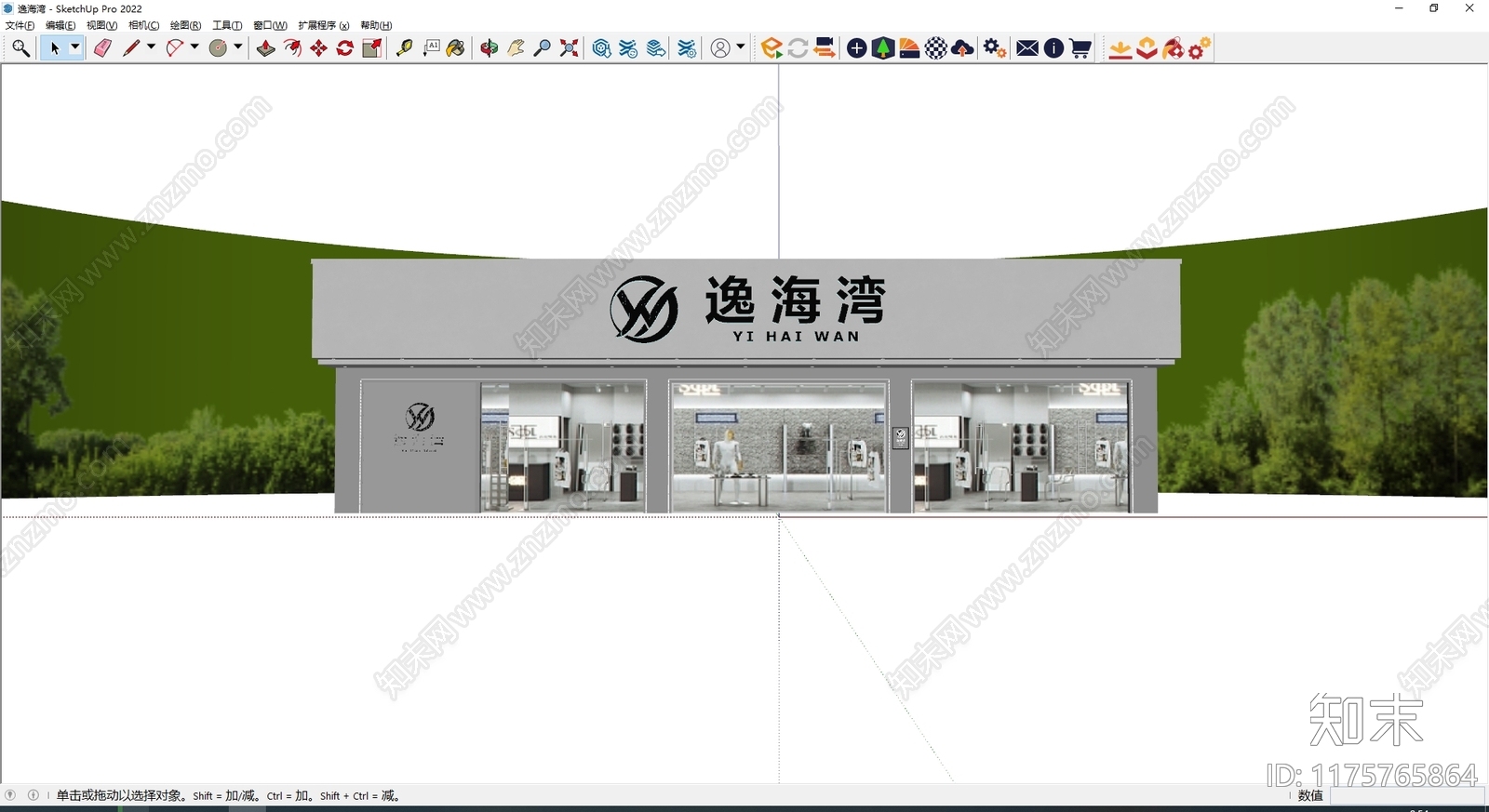Screen dimensions: 1489x812
Task: Pick the Tape Measure tool
Action: click(x=404, y=48)
